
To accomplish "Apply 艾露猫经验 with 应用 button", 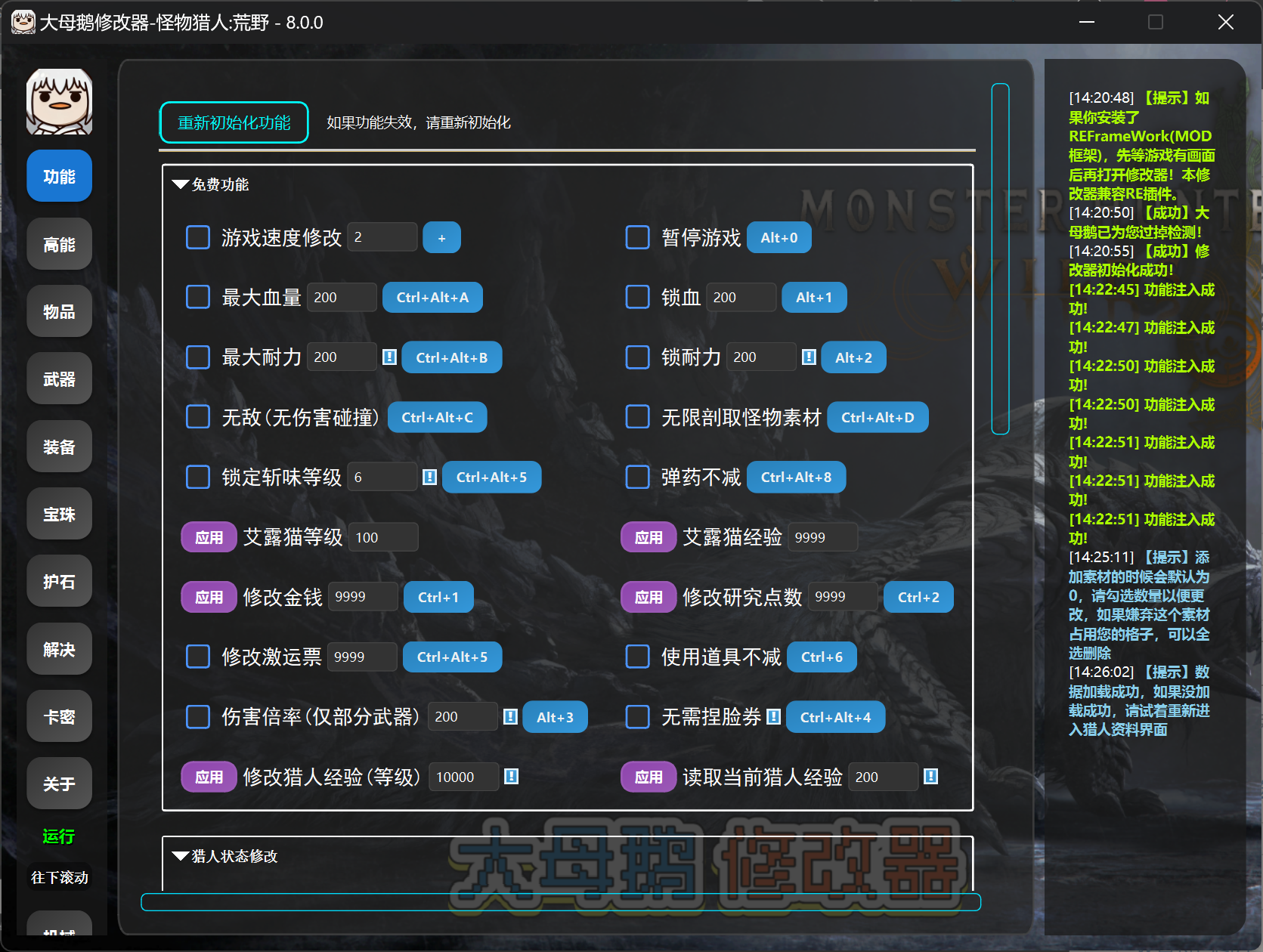I will click(649, 537).
